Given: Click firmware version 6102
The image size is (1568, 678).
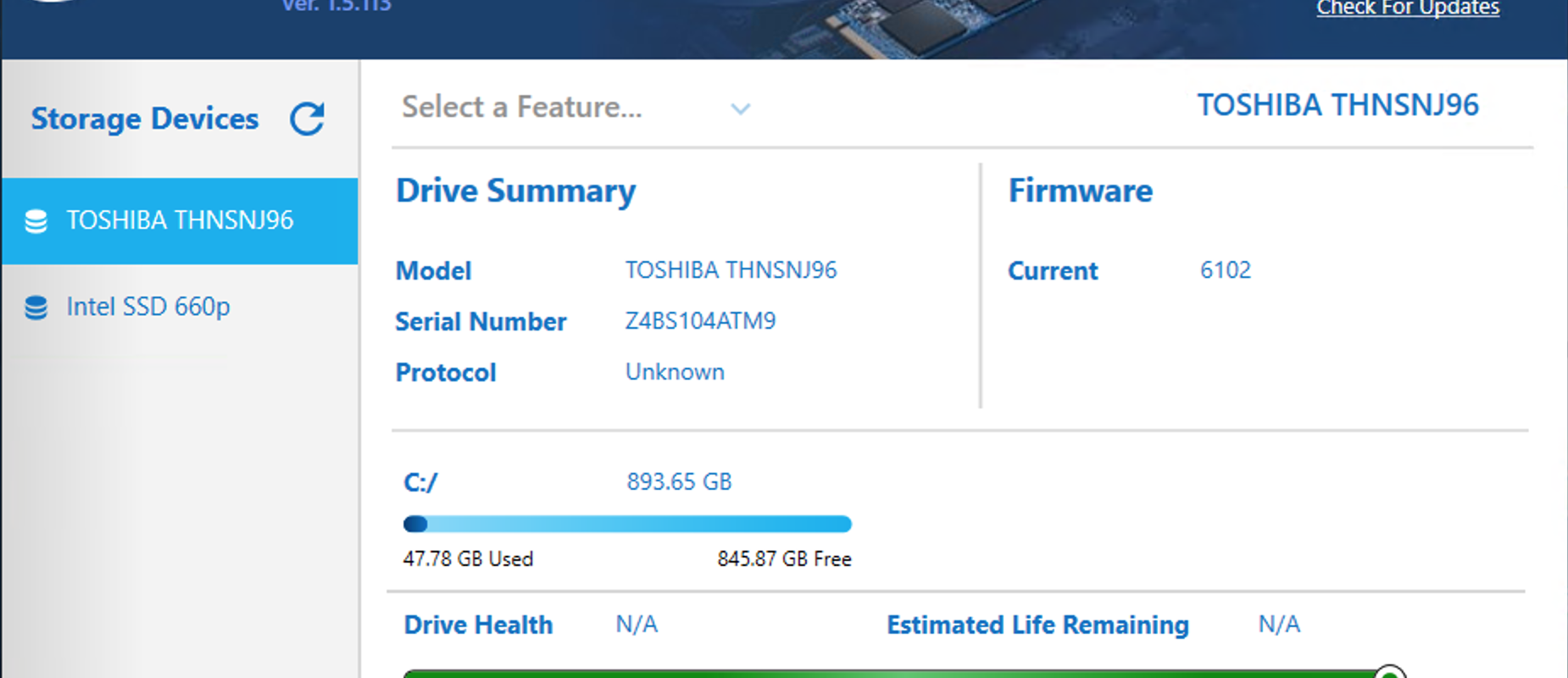Looking at the screenshot, I should tap(1226, 270).
